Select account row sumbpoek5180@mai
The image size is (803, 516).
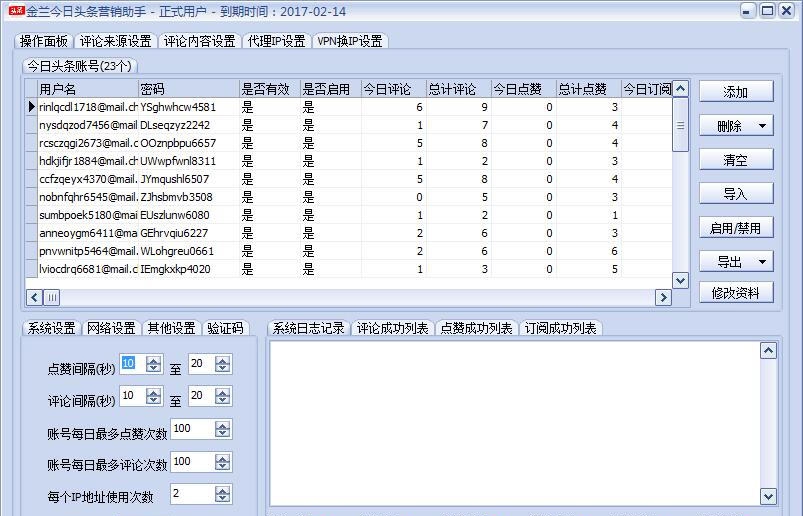pos(349,215)
